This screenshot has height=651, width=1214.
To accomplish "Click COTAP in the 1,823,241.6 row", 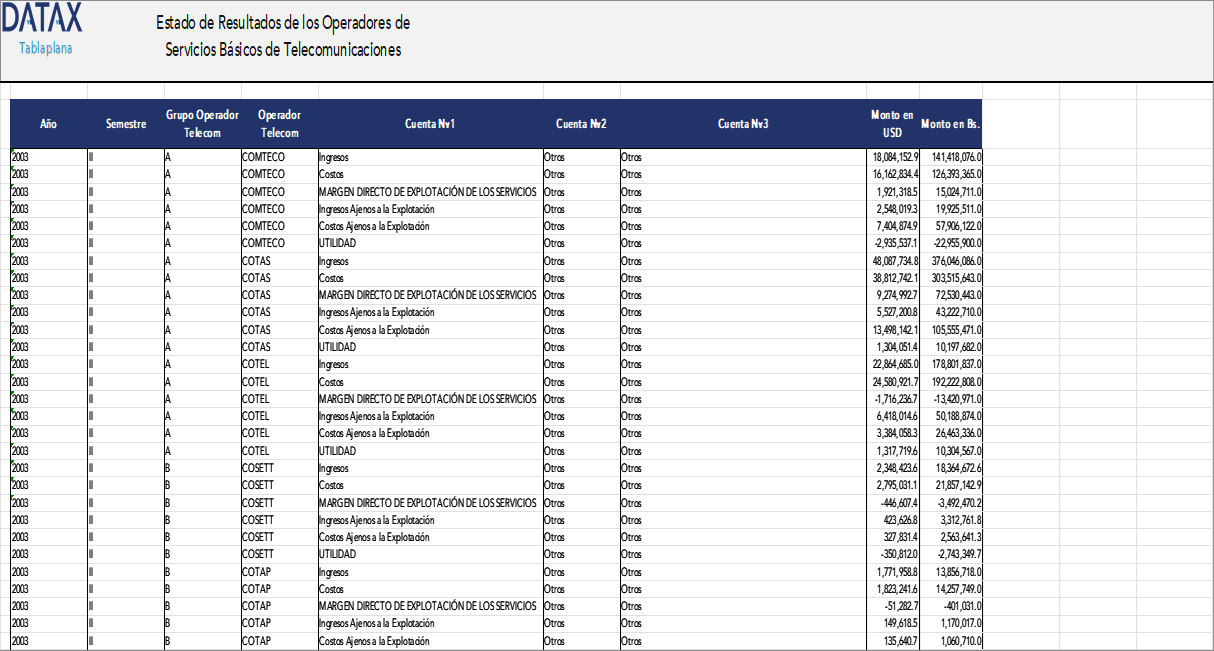I will click(279, 589).
